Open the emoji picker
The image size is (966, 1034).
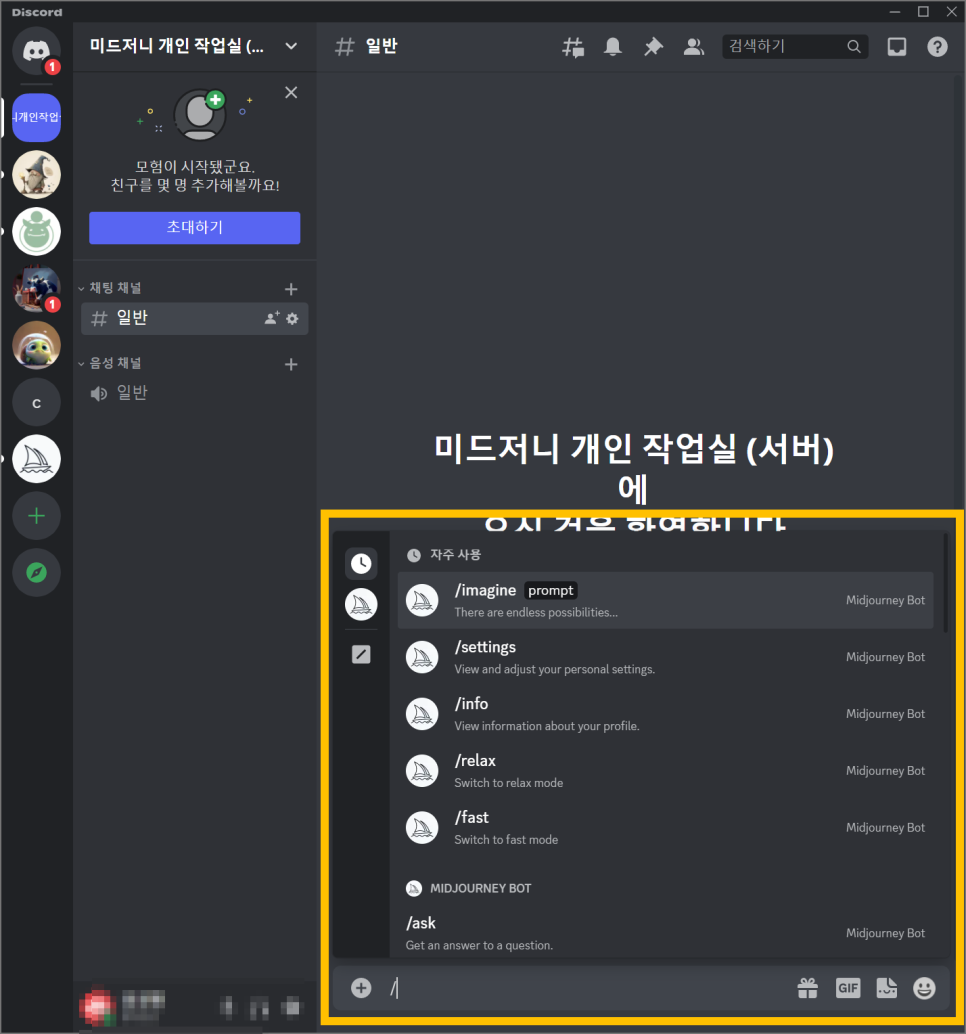tap(924, 988)
